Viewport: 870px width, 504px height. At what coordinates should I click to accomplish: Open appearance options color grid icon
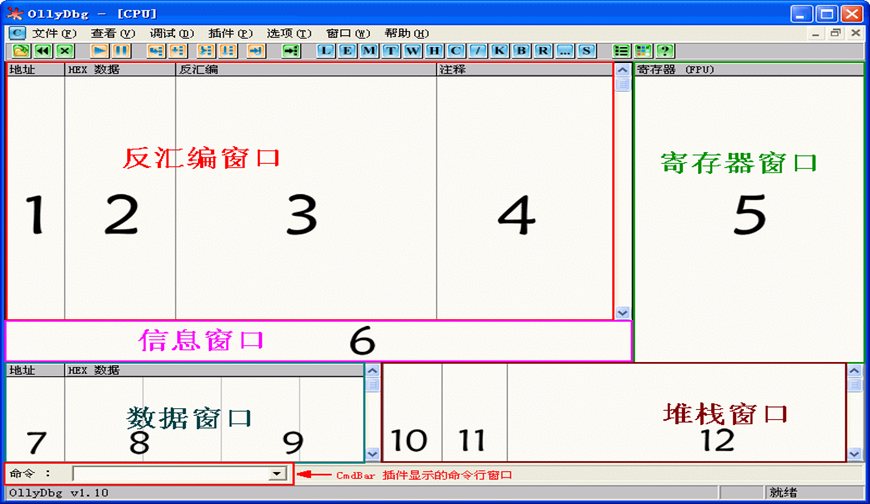pos(643,51)
